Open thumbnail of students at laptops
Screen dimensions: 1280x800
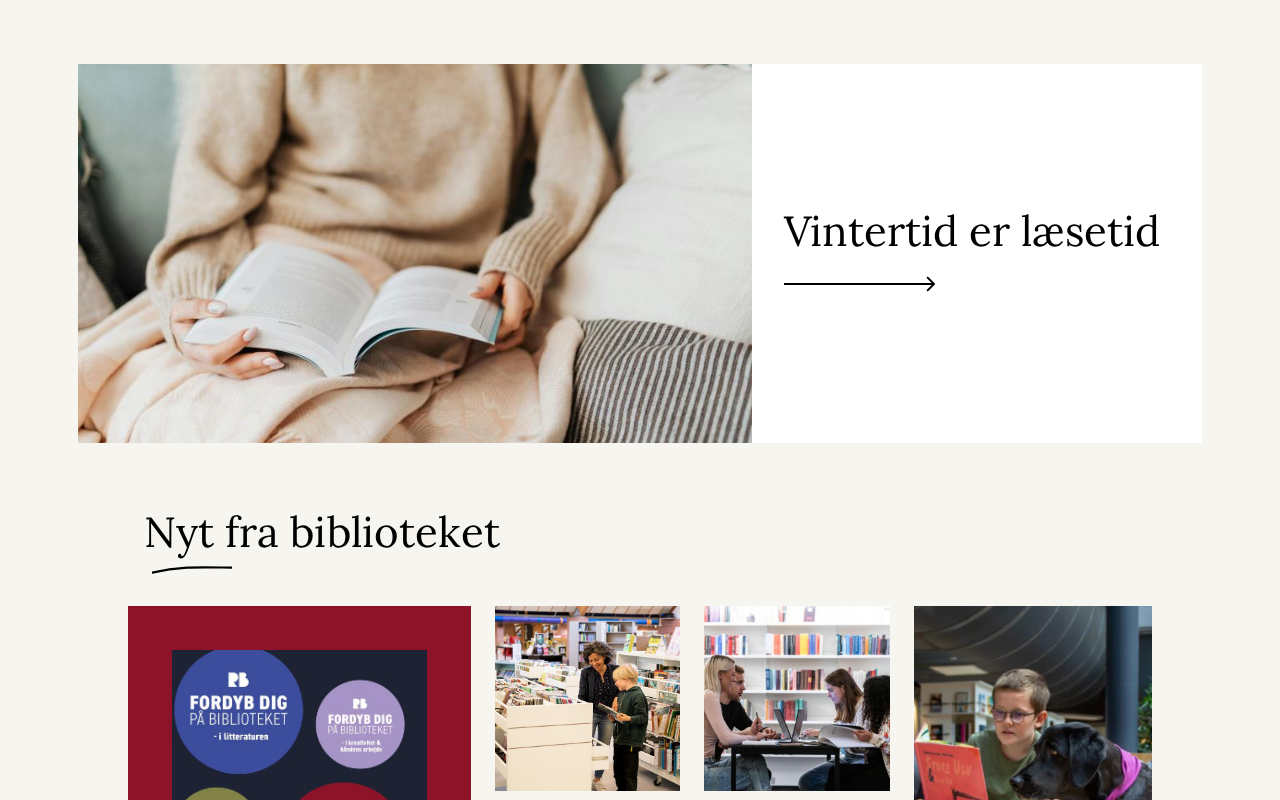(x=797, y=698)
